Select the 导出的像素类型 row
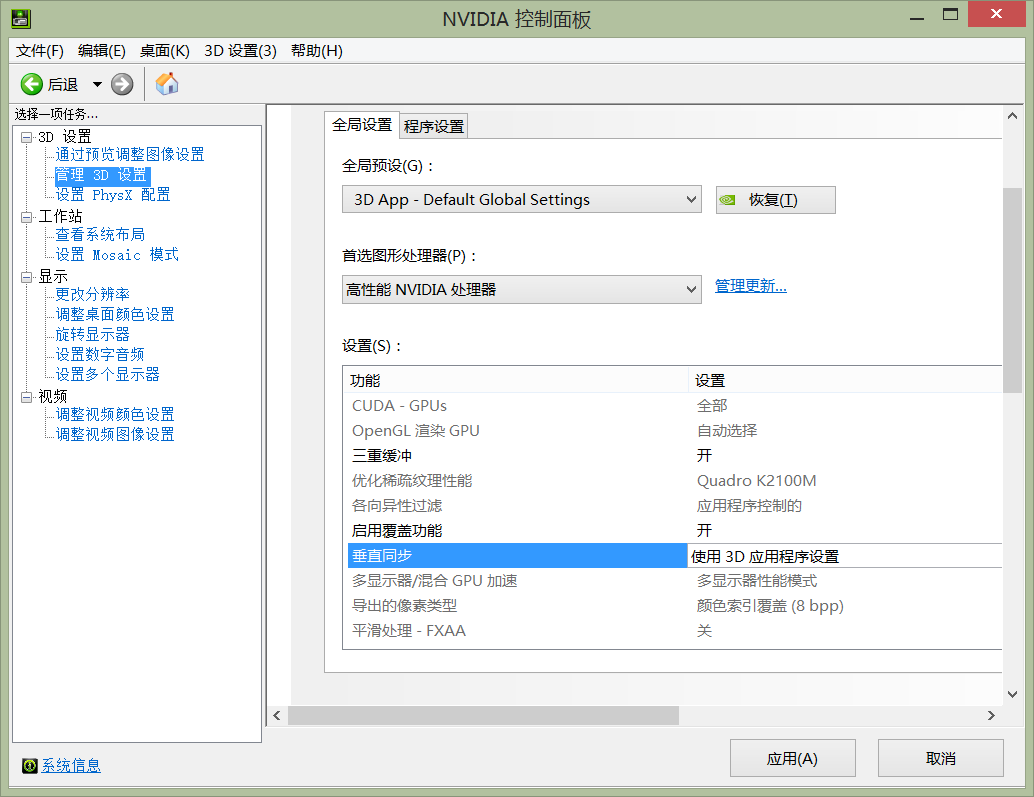This screenshot has width=1034, height=797. point(675,606)
